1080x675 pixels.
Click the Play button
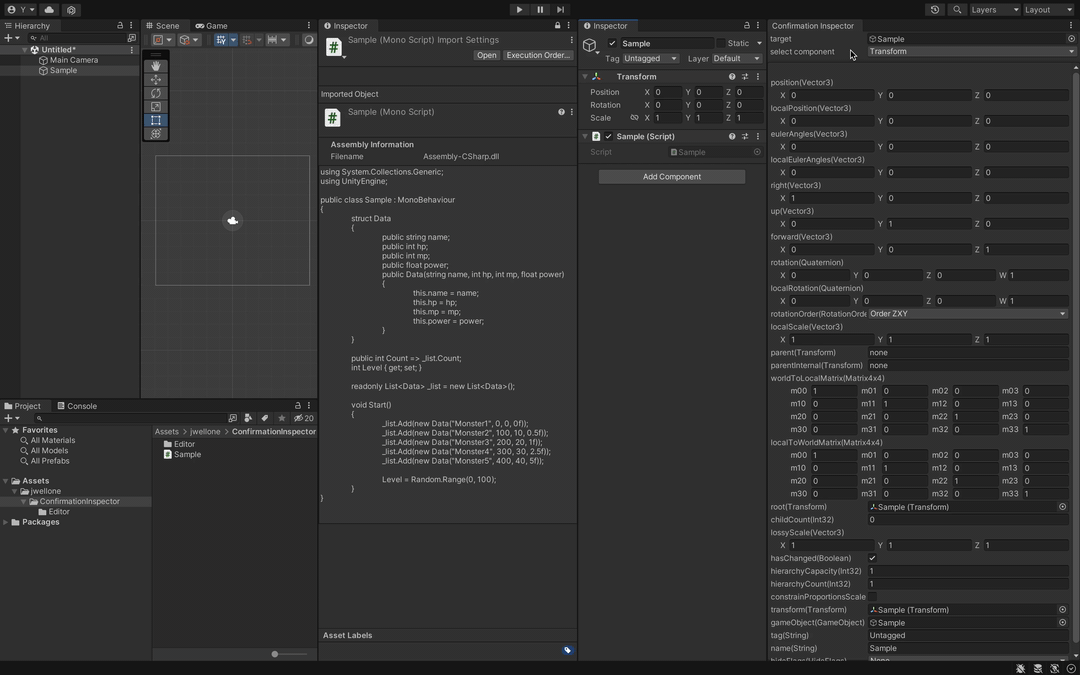519,10
